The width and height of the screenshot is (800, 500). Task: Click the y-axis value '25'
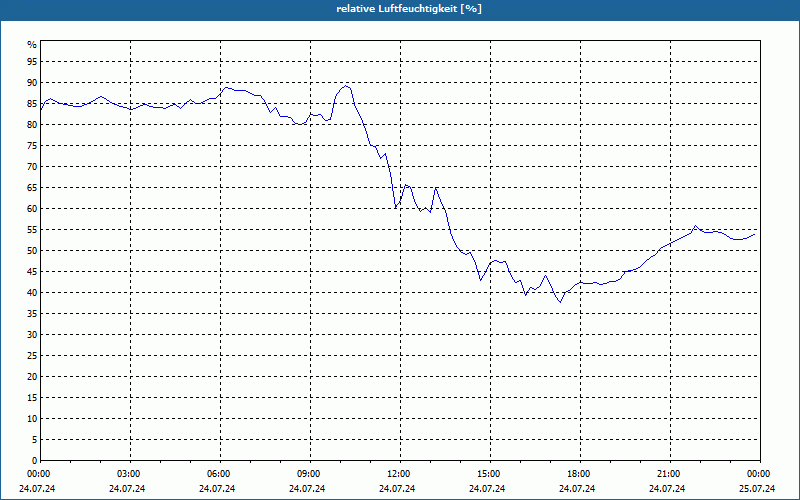pos(32,356)
